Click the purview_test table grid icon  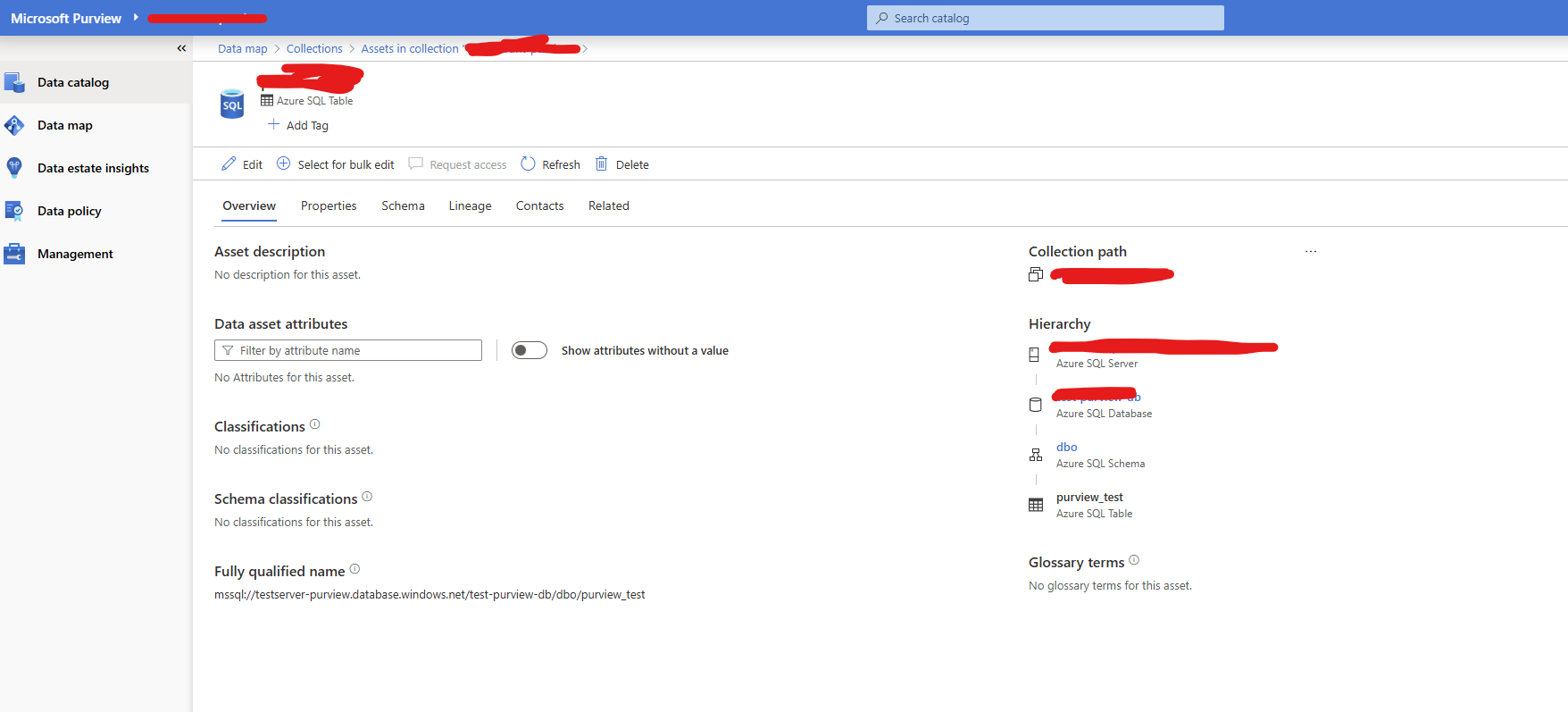pyautogui.click(x=1036, y=505)
